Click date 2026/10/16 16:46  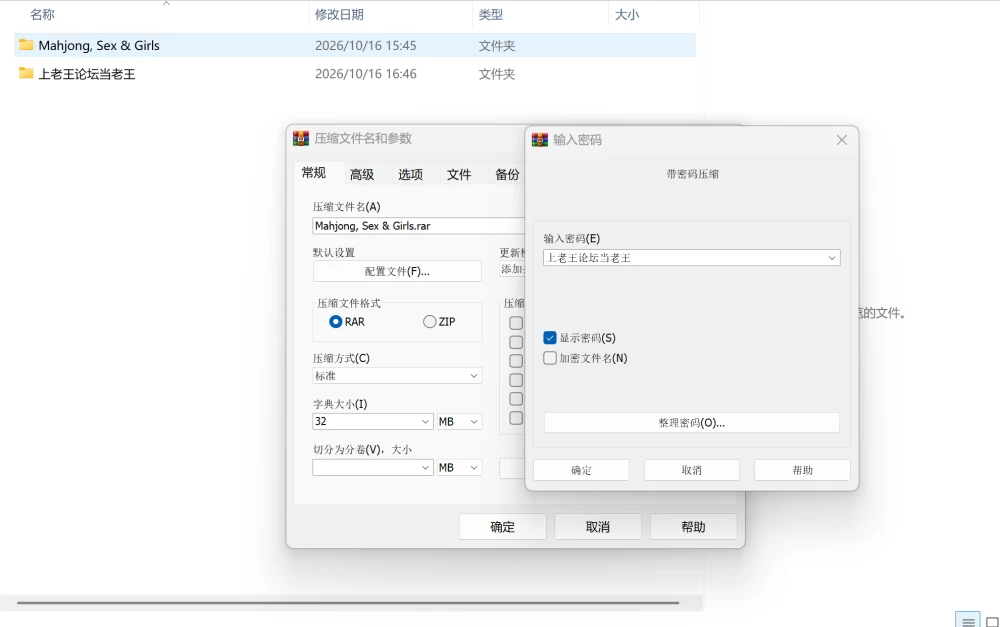click(x=365, y=74)
